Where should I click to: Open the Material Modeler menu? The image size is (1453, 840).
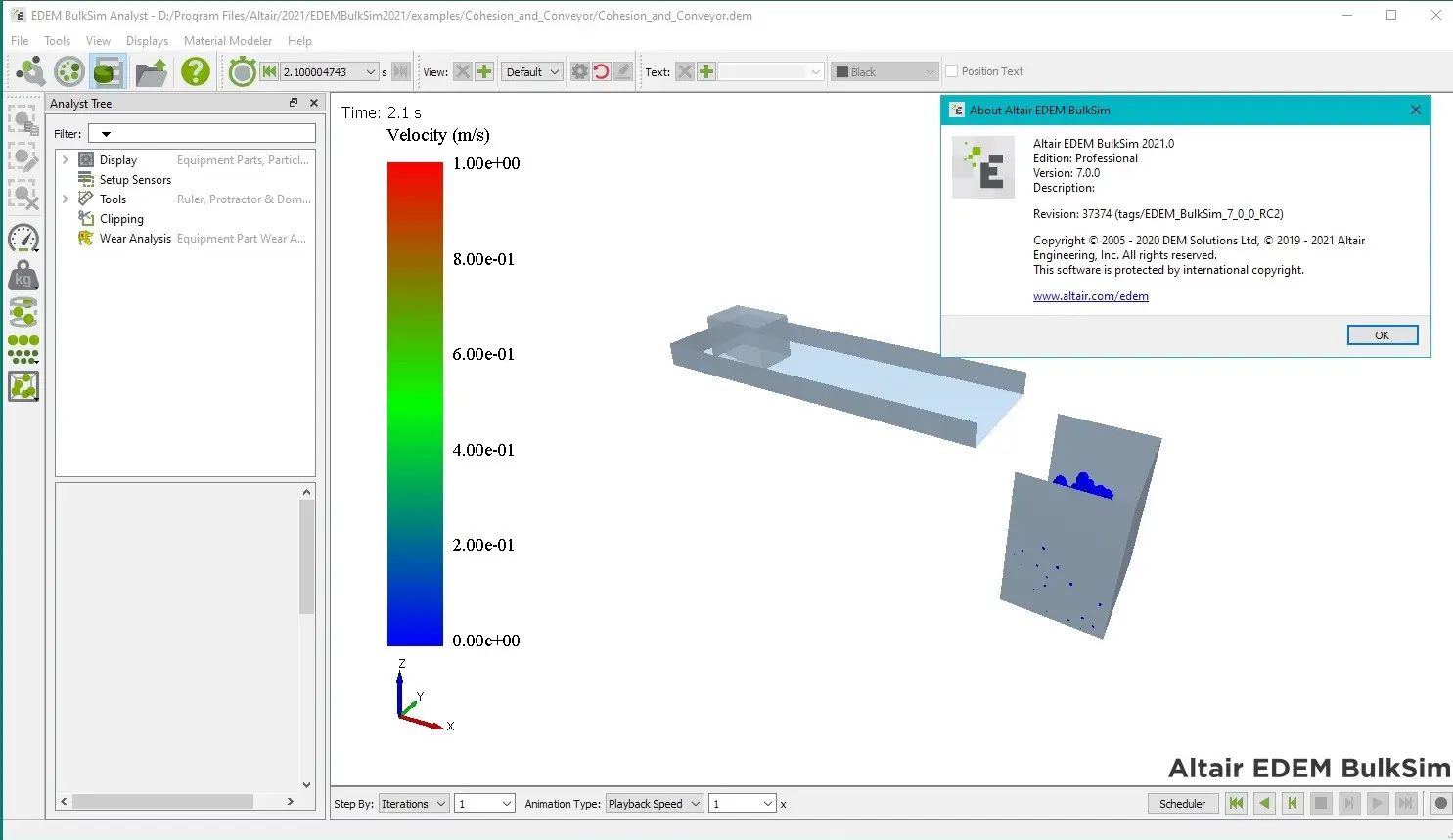point(228,41)
